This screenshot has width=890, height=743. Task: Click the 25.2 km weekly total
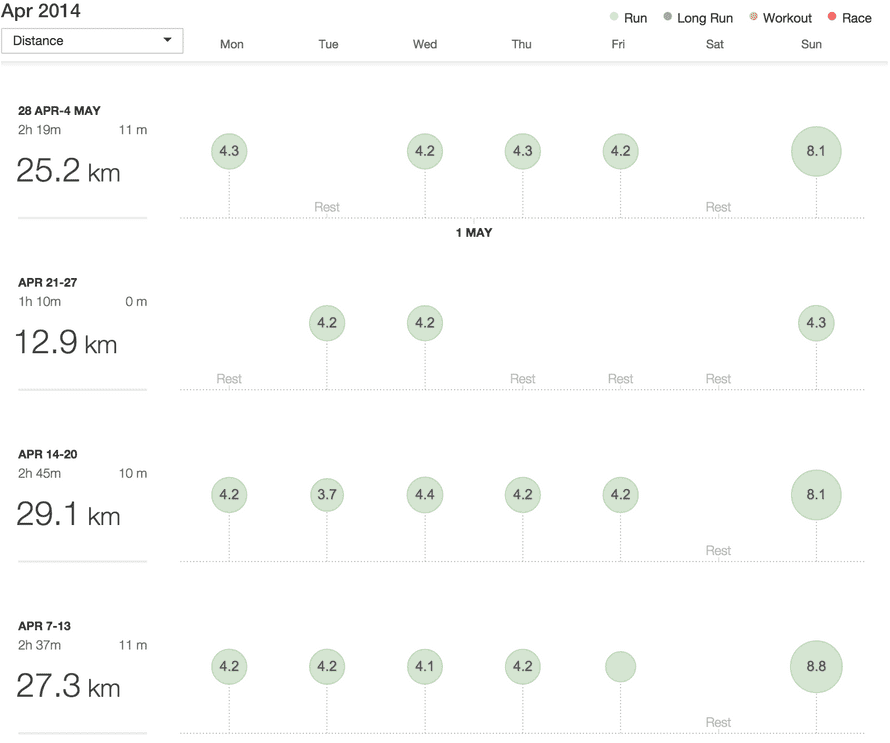coord(67,170)
